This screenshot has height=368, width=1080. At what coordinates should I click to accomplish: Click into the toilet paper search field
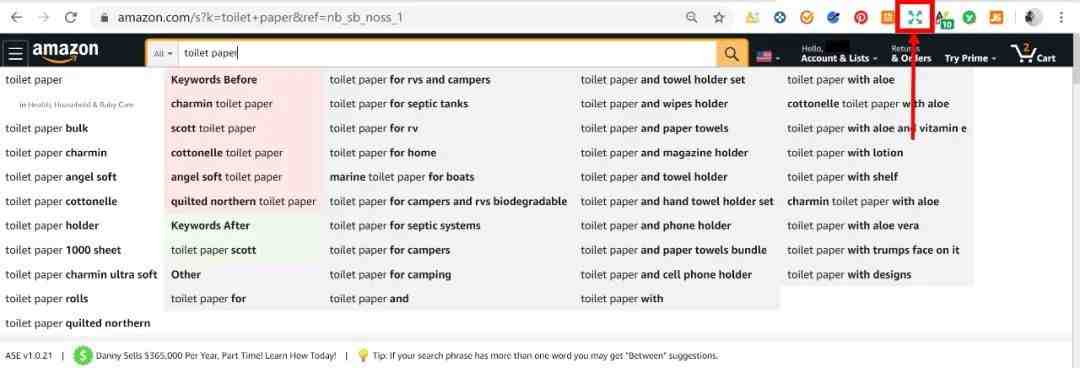tap(447, 53)
